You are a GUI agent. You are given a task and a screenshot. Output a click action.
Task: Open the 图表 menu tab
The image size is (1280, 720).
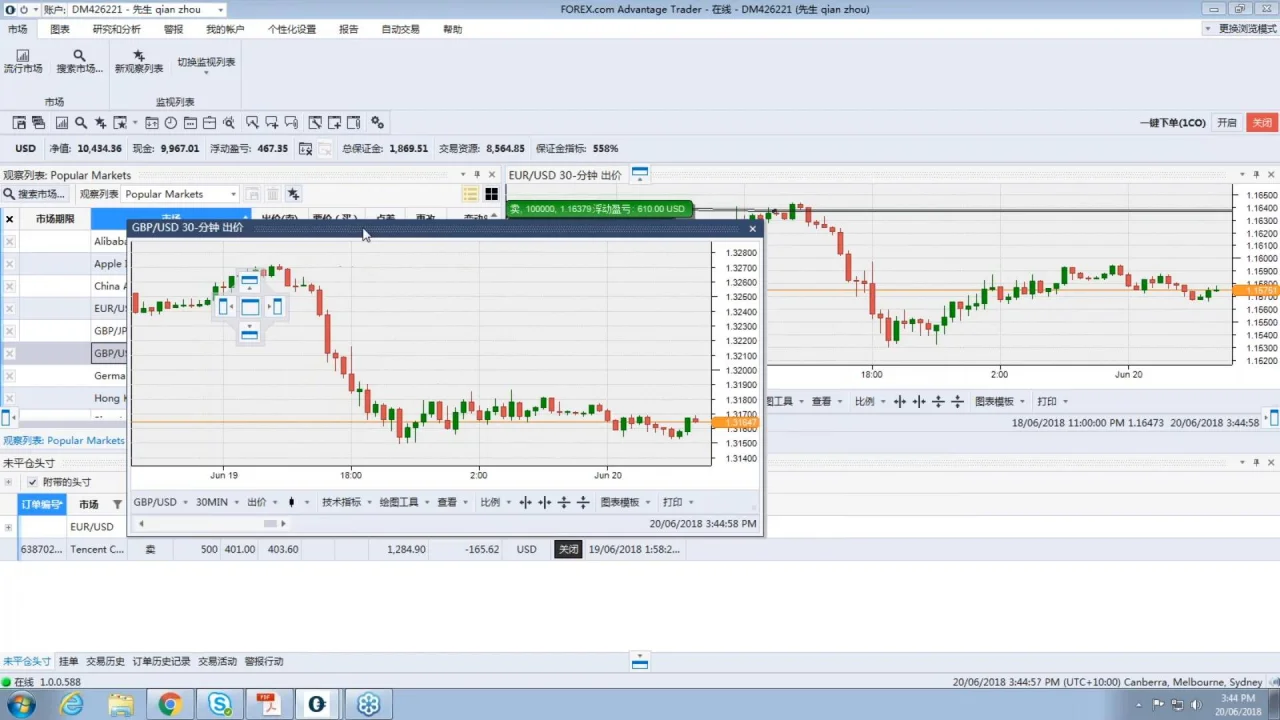click(60, 29)
